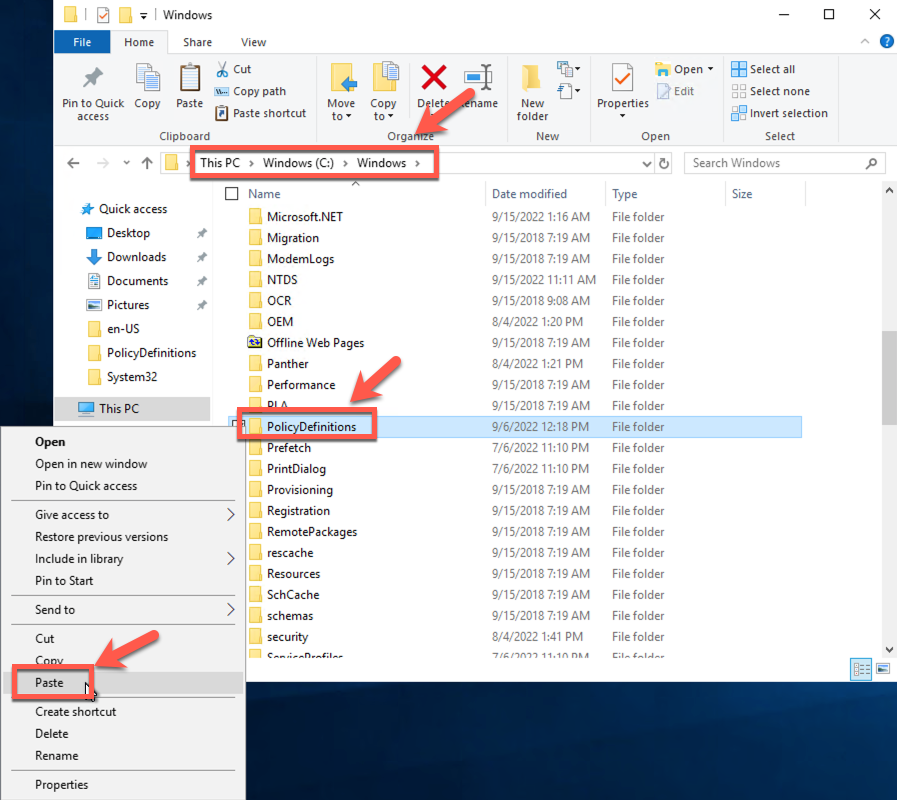Choose Include in library menu item
Screen dimensions: 897x800
pos(124,559)
